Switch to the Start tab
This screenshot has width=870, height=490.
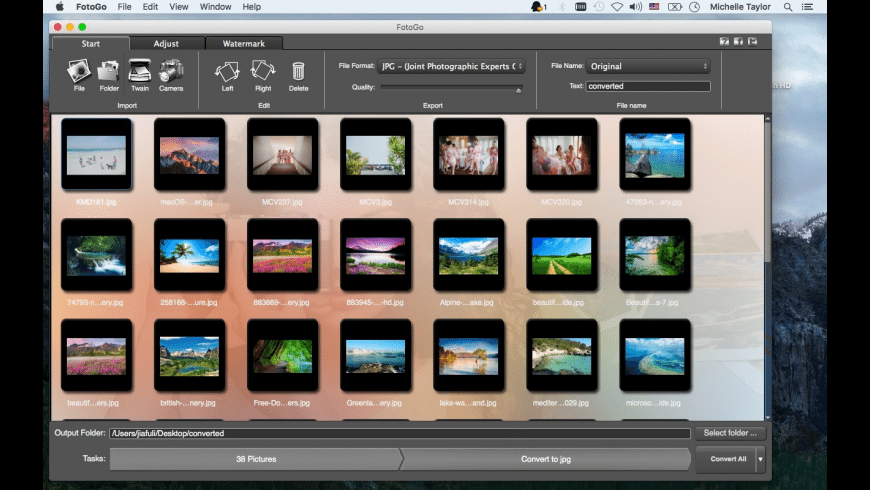(90, 43)
